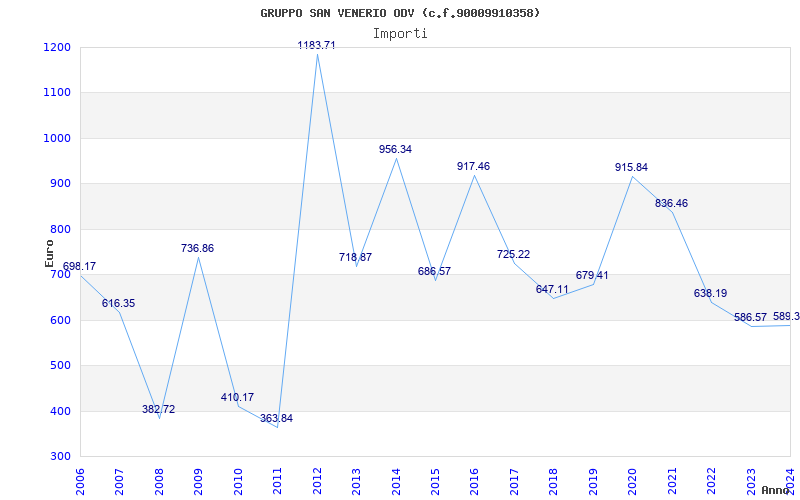800x500 pixels.
Task: Click the 725.22 data label
Action: point(514,254)
